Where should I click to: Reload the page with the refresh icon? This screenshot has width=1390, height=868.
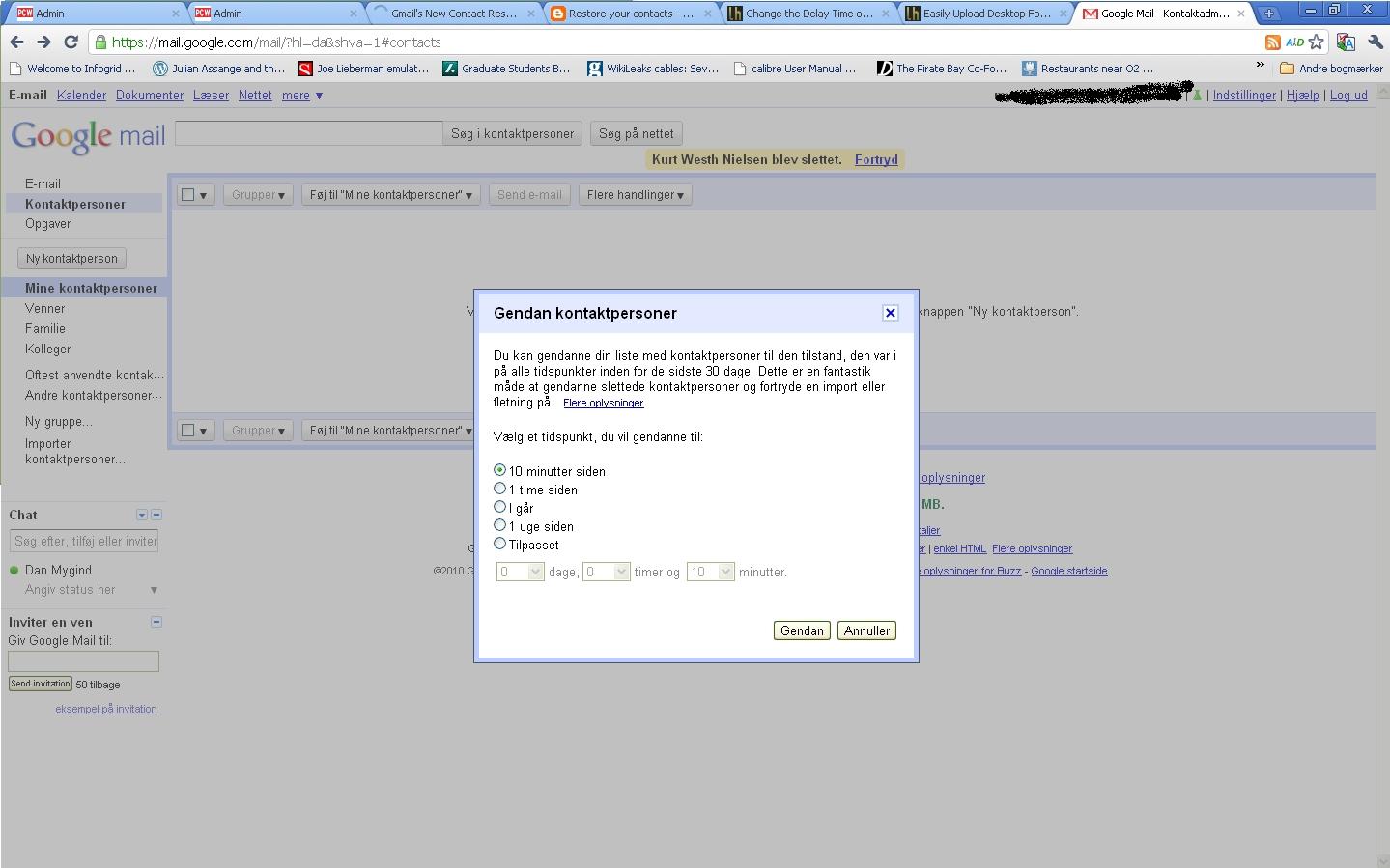(x=71, y=42)
